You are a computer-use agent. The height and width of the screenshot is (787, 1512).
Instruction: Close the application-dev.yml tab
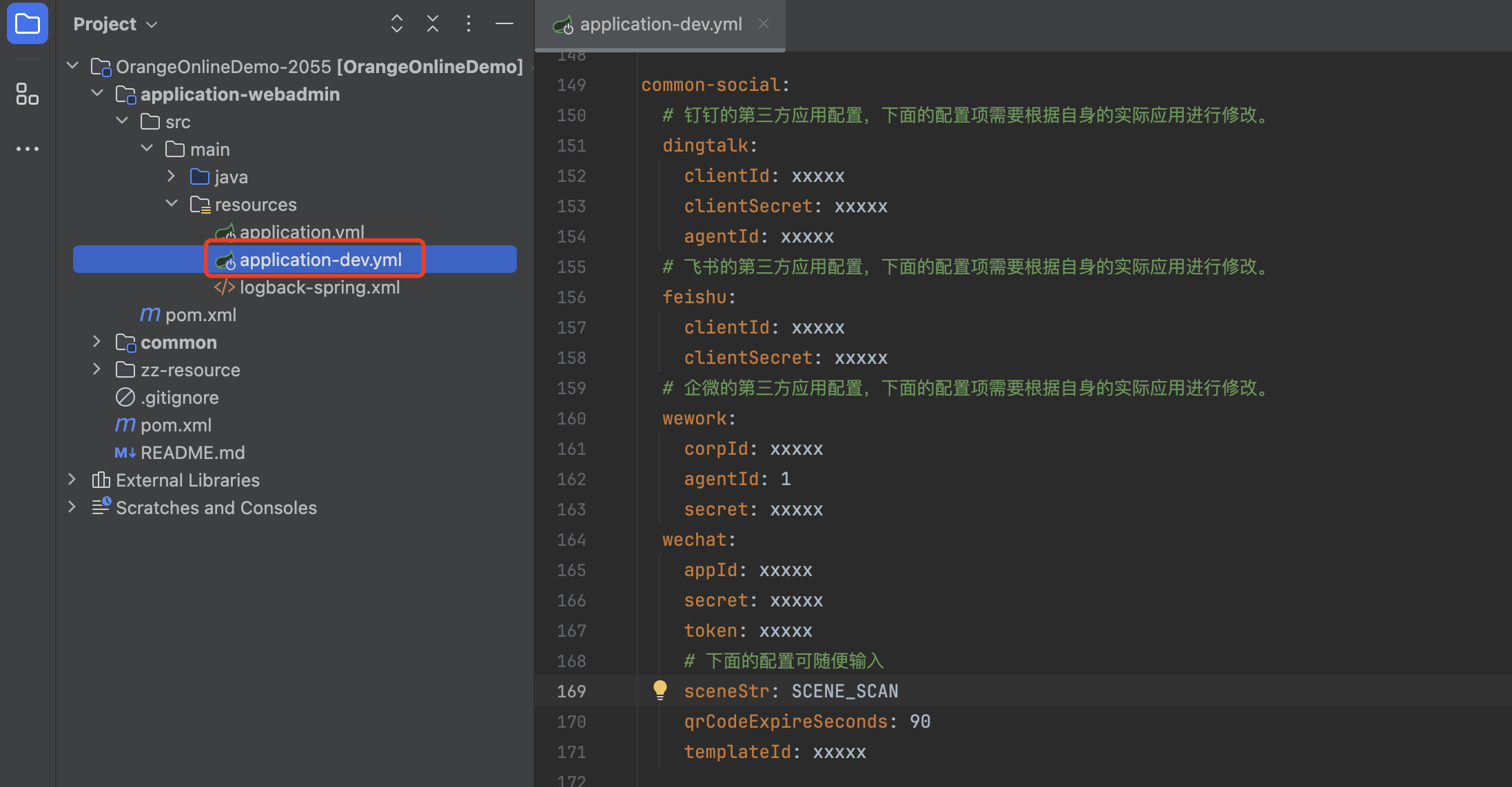click(764, 23)
